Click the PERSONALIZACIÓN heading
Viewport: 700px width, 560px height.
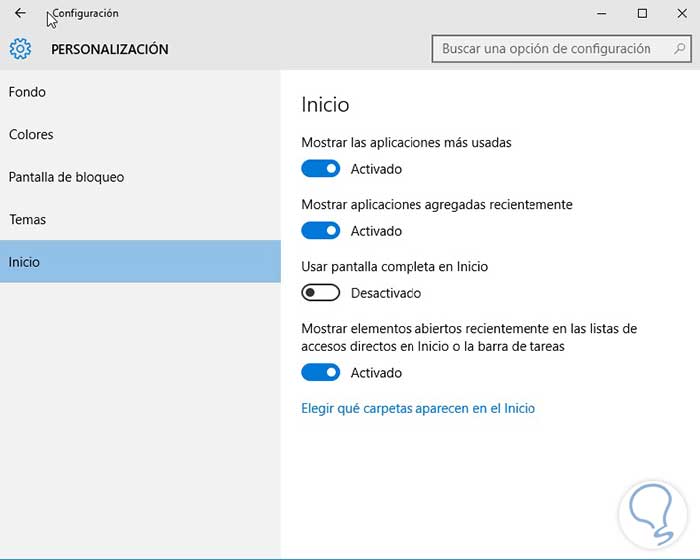click(x=110, y=49)
